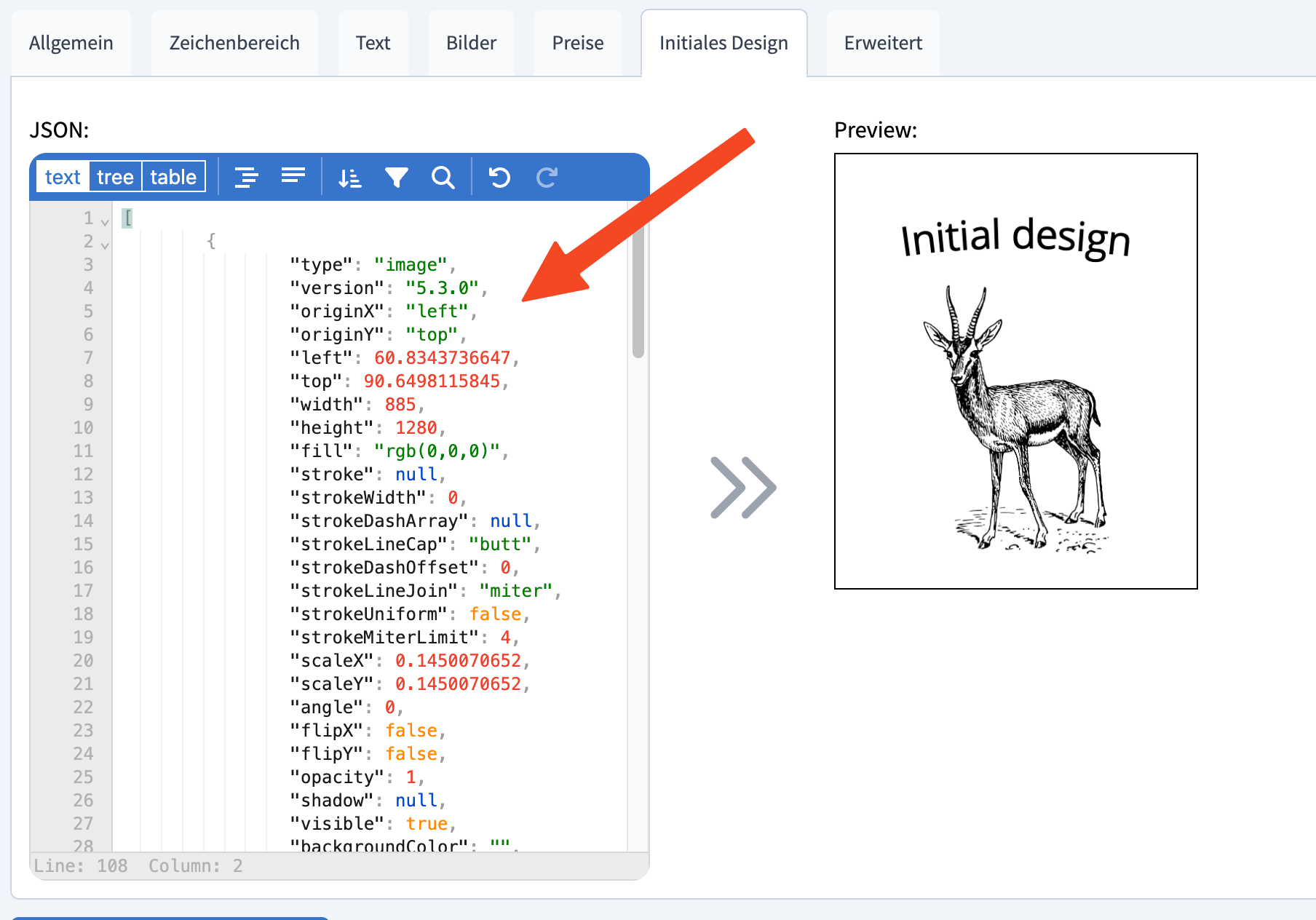The width and height of the screenshot is (1316, 920).
Task: Click line number 10 in the gutter
Action: 83,428
